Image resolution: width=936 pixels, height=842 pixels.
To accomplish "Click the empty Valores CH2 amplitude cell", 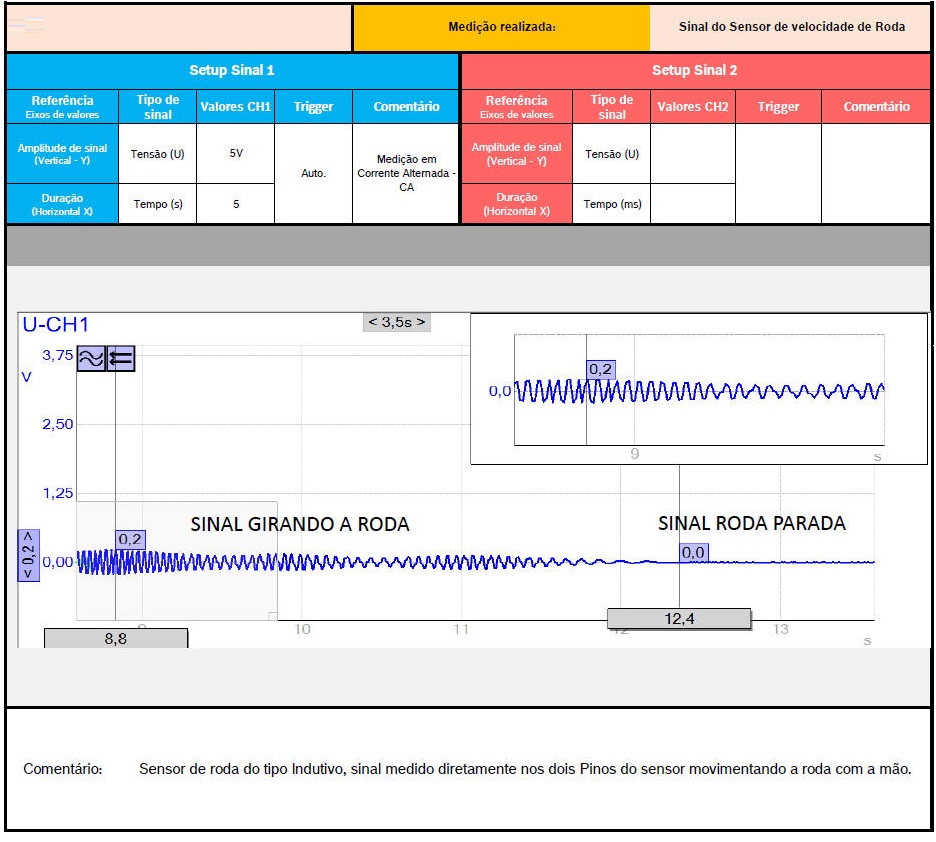I will pos(692,153).
